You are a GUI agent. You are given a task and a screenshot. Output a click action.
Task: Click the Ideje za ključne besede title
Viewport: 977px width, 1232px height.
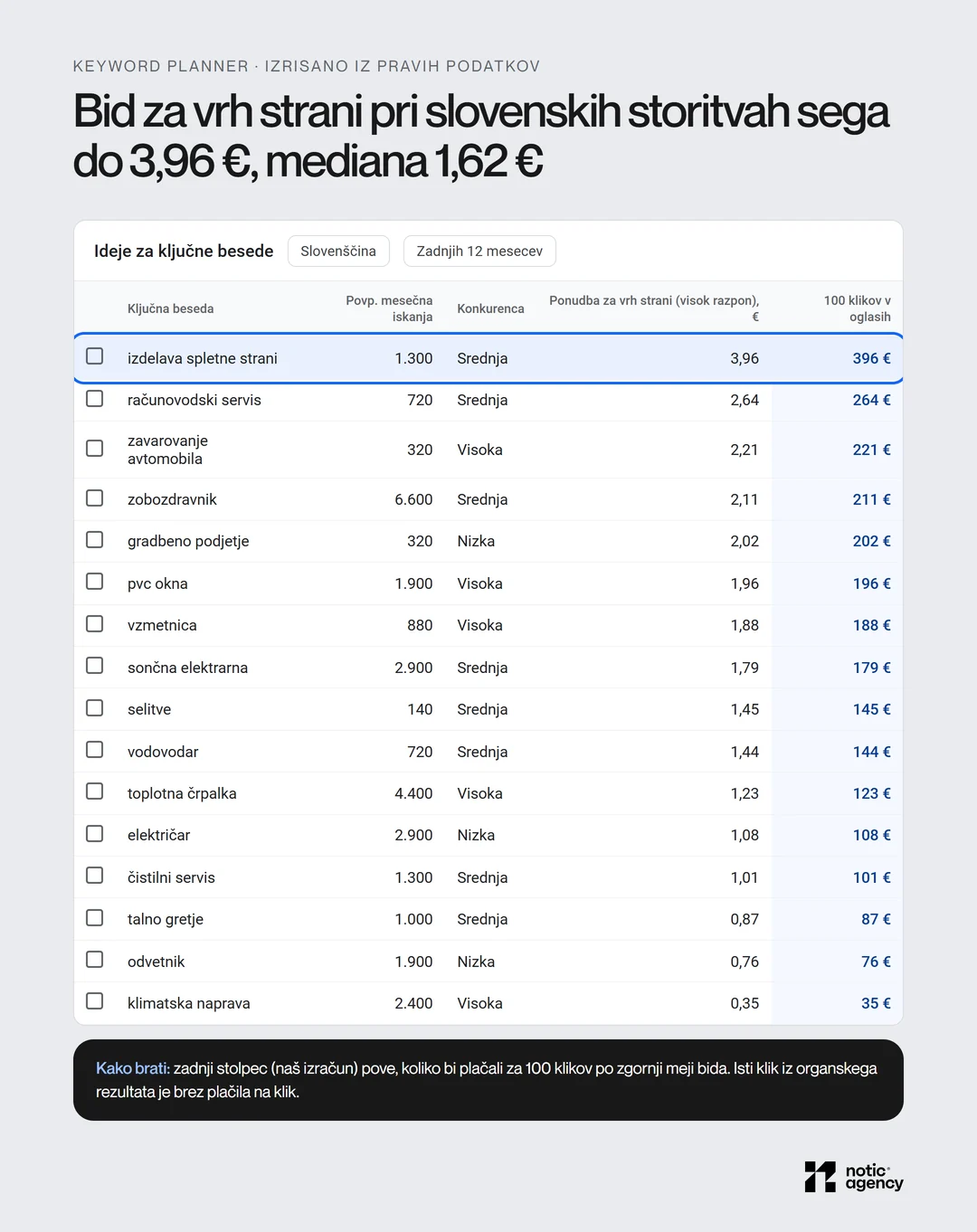click(x=184, y=251)
